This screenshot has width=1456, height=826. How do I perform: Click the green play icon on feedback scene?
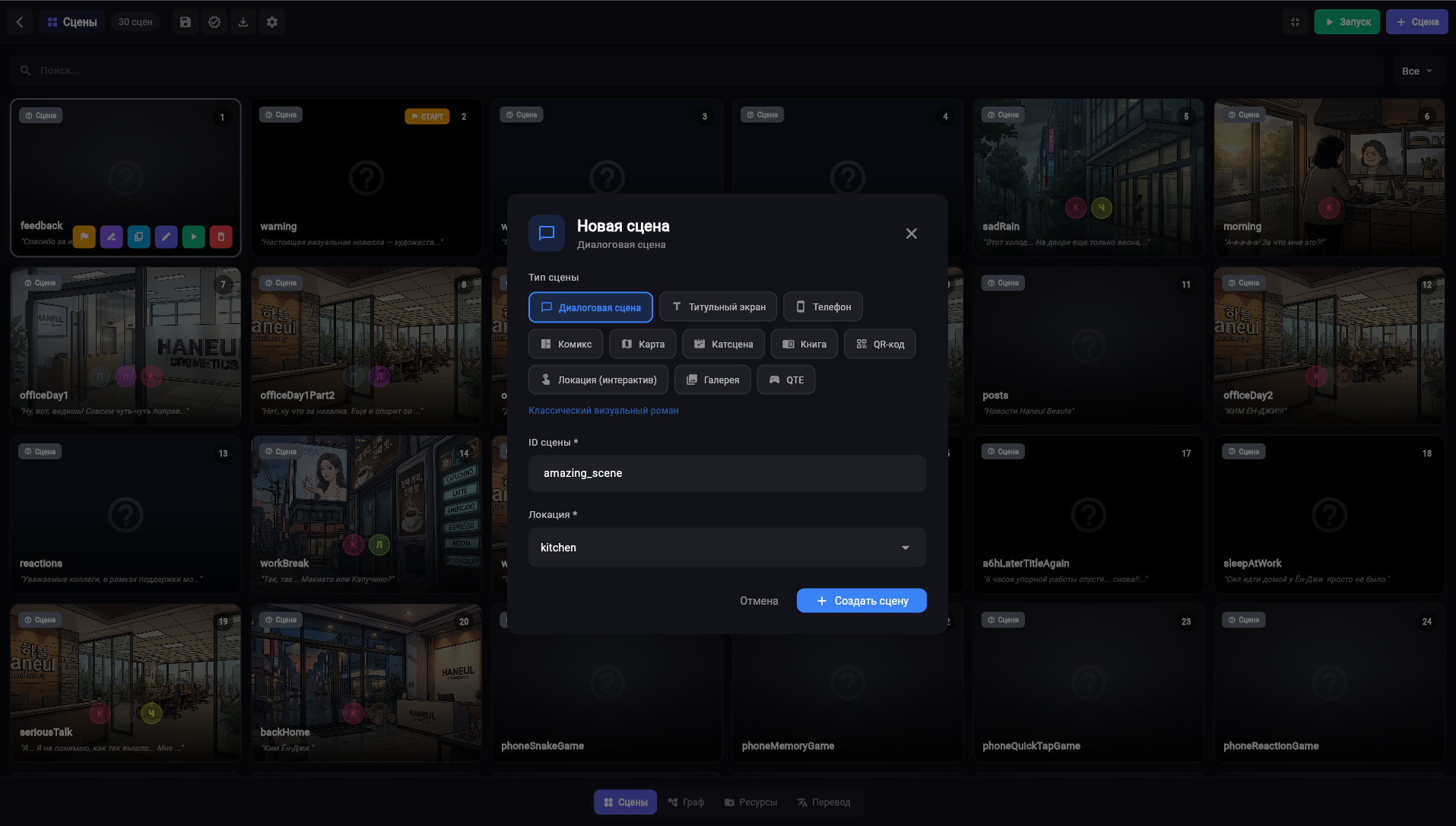[194, 237]
